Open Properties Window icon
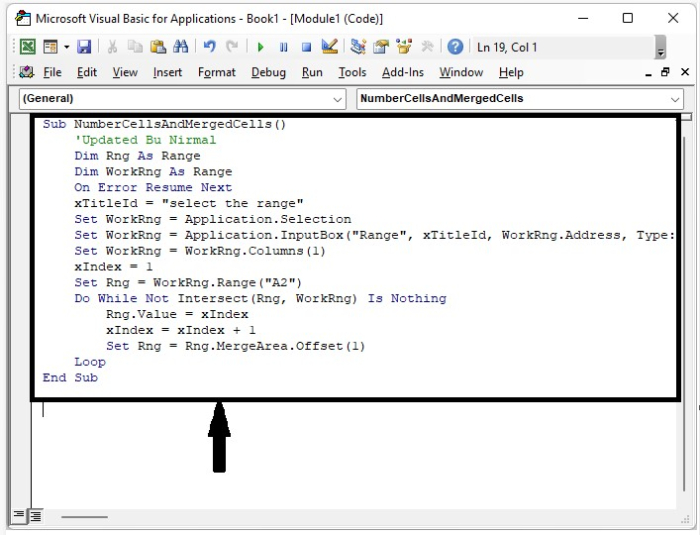700x535 pixels. point(381,46)
